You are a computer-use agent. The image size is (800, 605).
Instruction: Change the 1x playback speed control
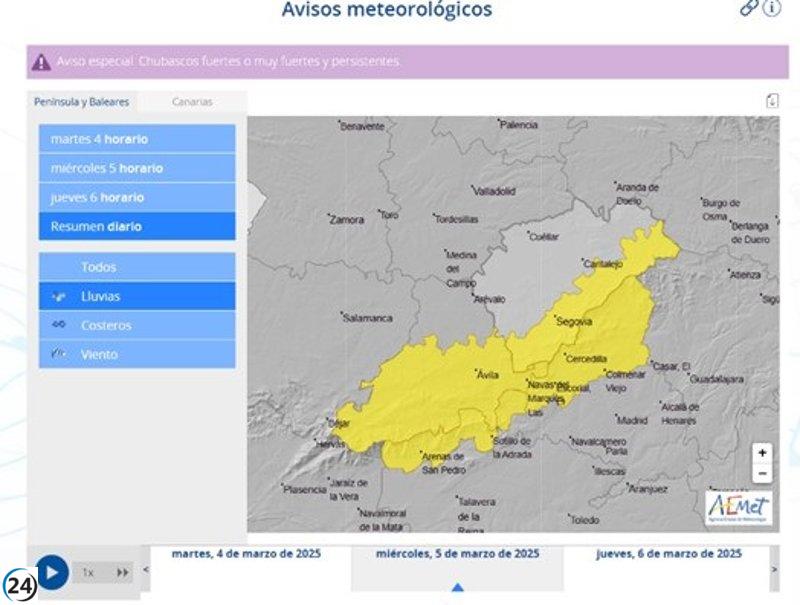[88, 572]
